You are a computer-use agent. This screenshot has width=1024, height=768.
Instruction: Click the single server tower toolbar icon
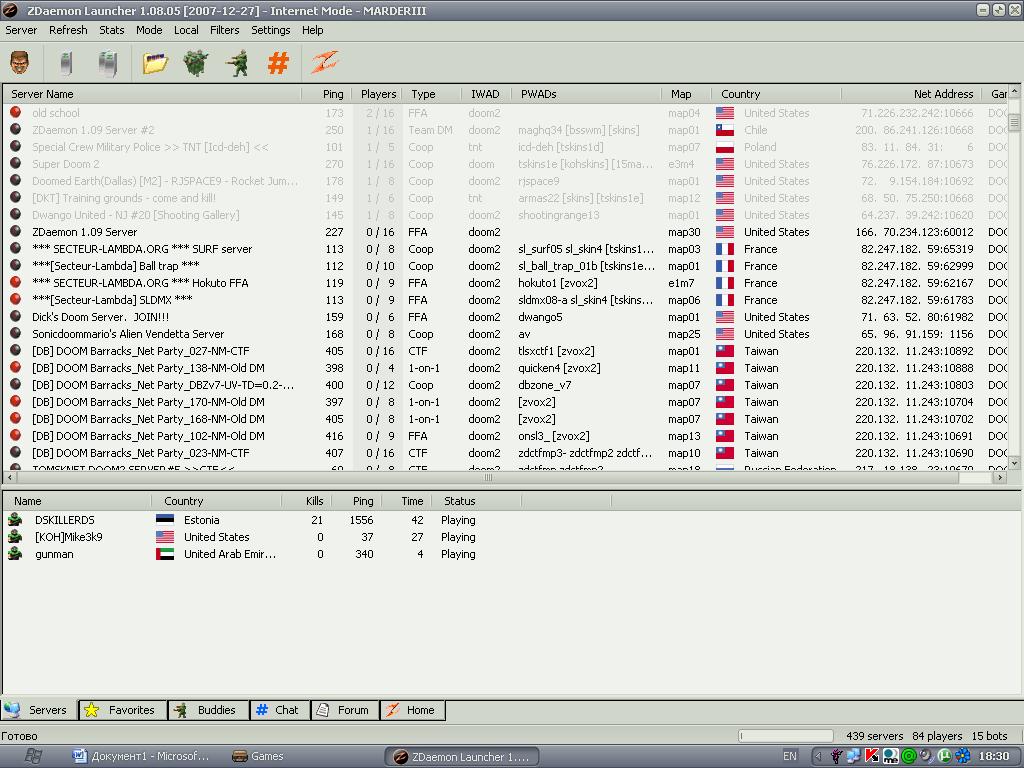[67, 63]
